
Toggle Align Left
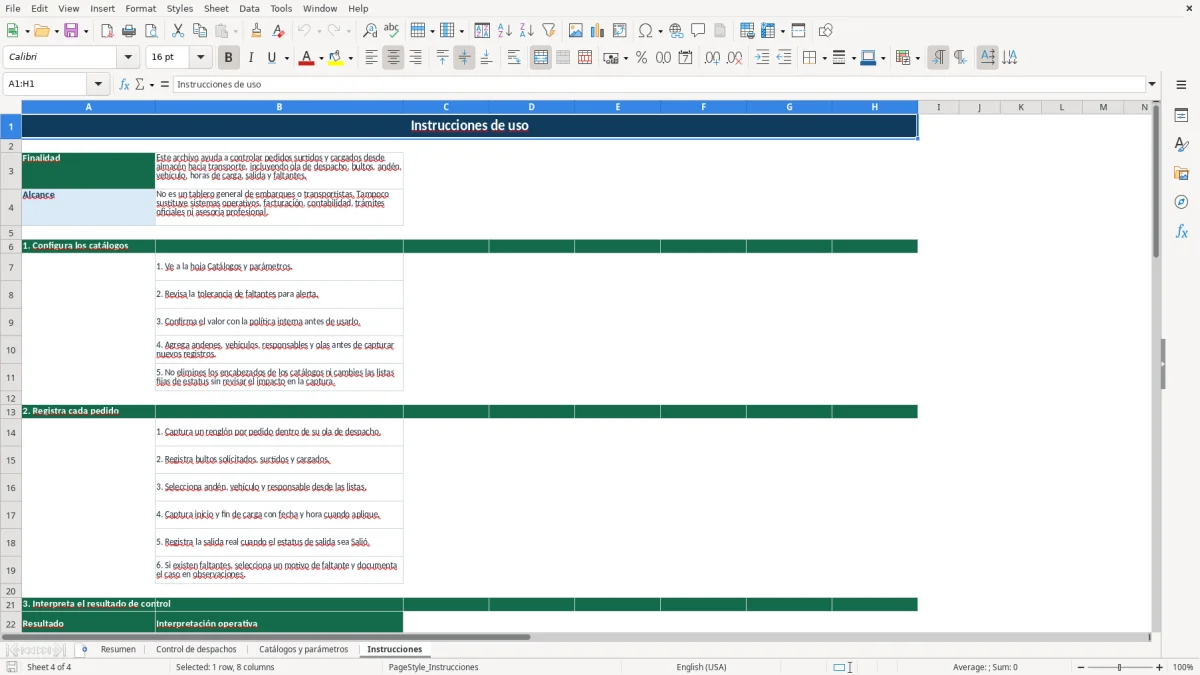pyautogui.click(x=371, y=58)
